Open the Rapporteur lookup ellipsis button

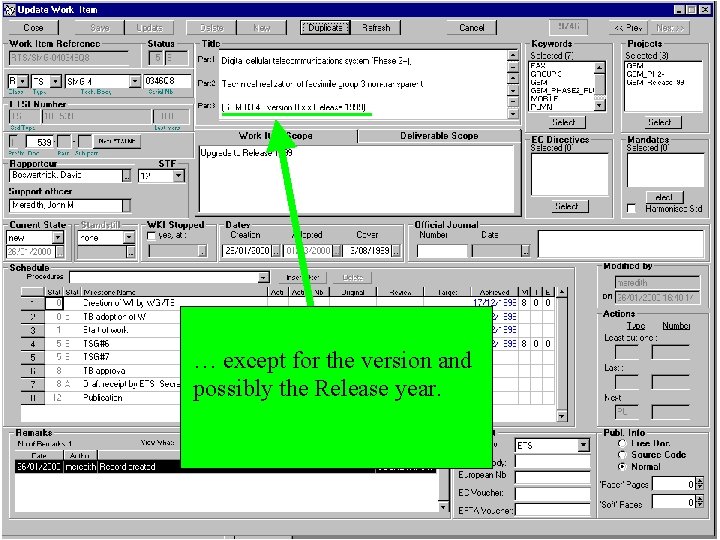point(126,176)
